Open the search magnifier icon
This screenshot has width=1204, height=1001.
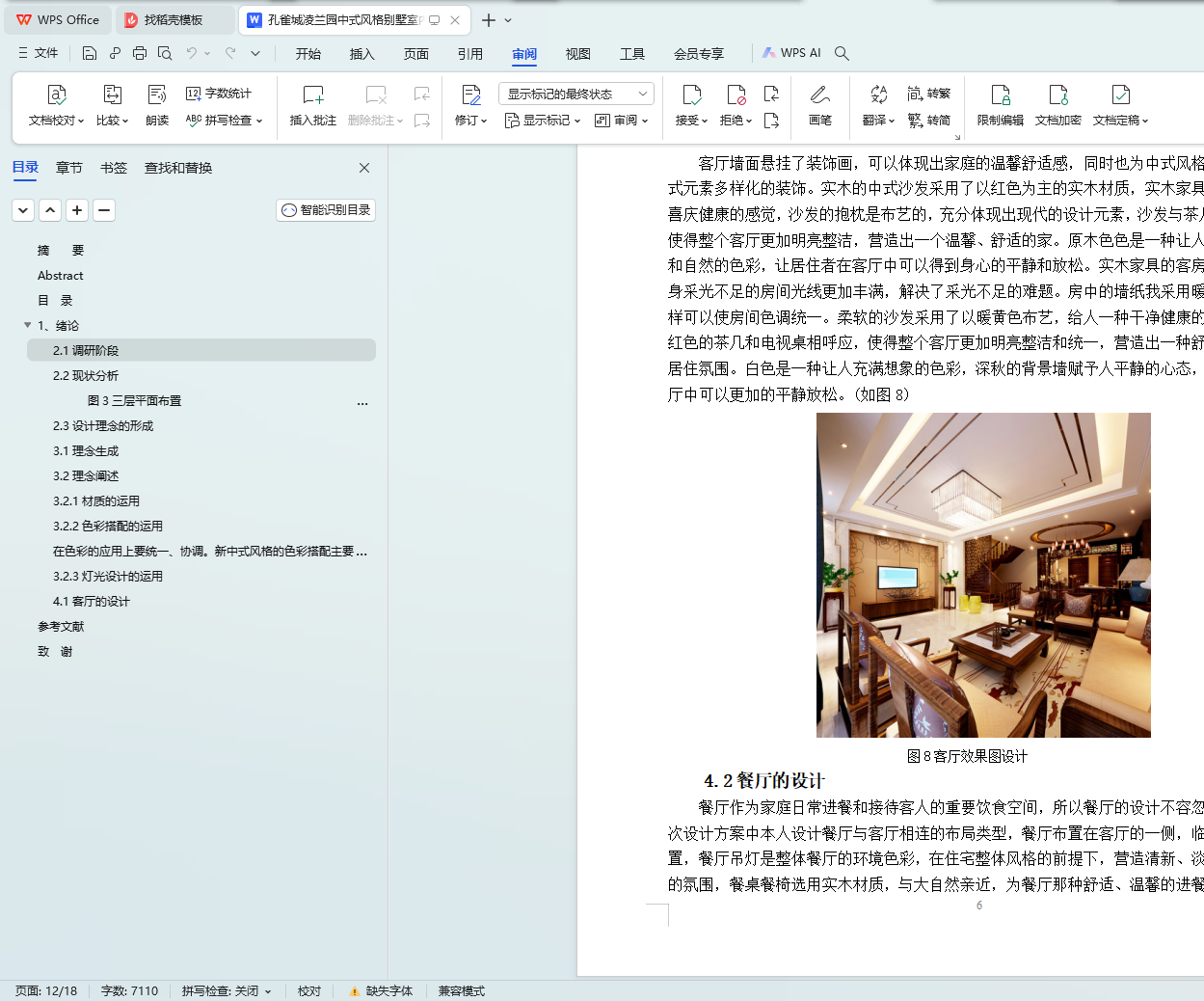(x=842, y=53)
